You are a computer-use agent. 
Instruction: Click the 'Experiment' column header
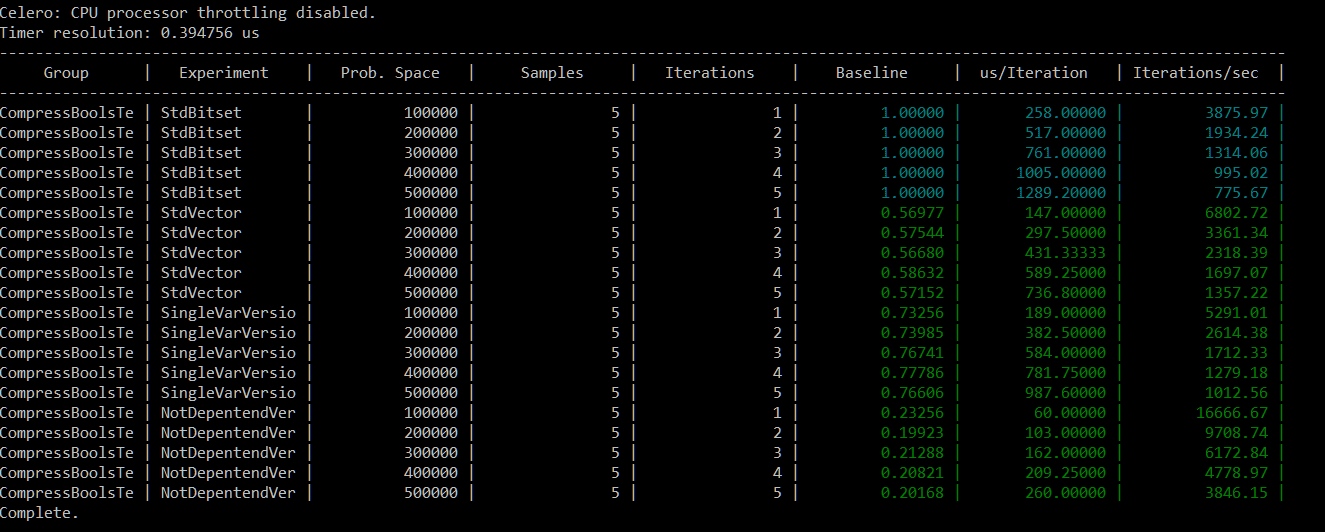coord(224,73)
